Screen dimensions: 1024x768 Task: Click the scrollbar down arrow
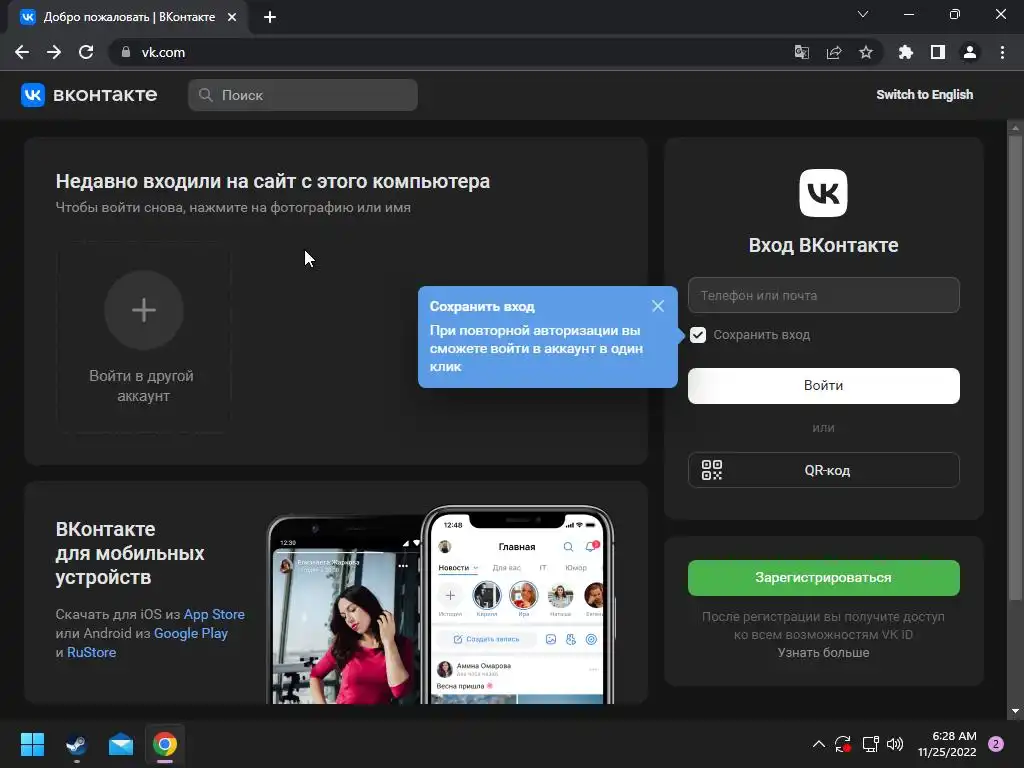pos(1015,711)
